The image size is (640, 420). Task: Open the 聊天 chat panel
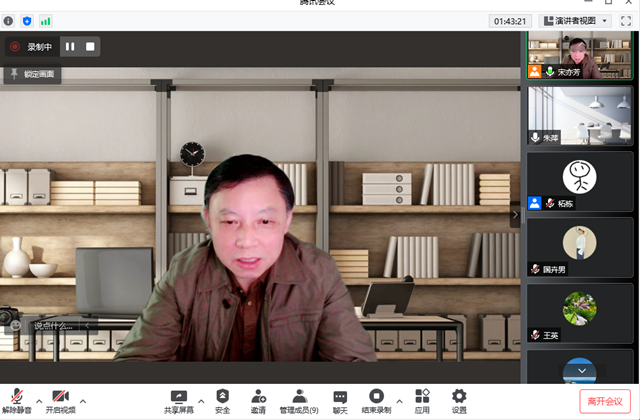point(340,402)
